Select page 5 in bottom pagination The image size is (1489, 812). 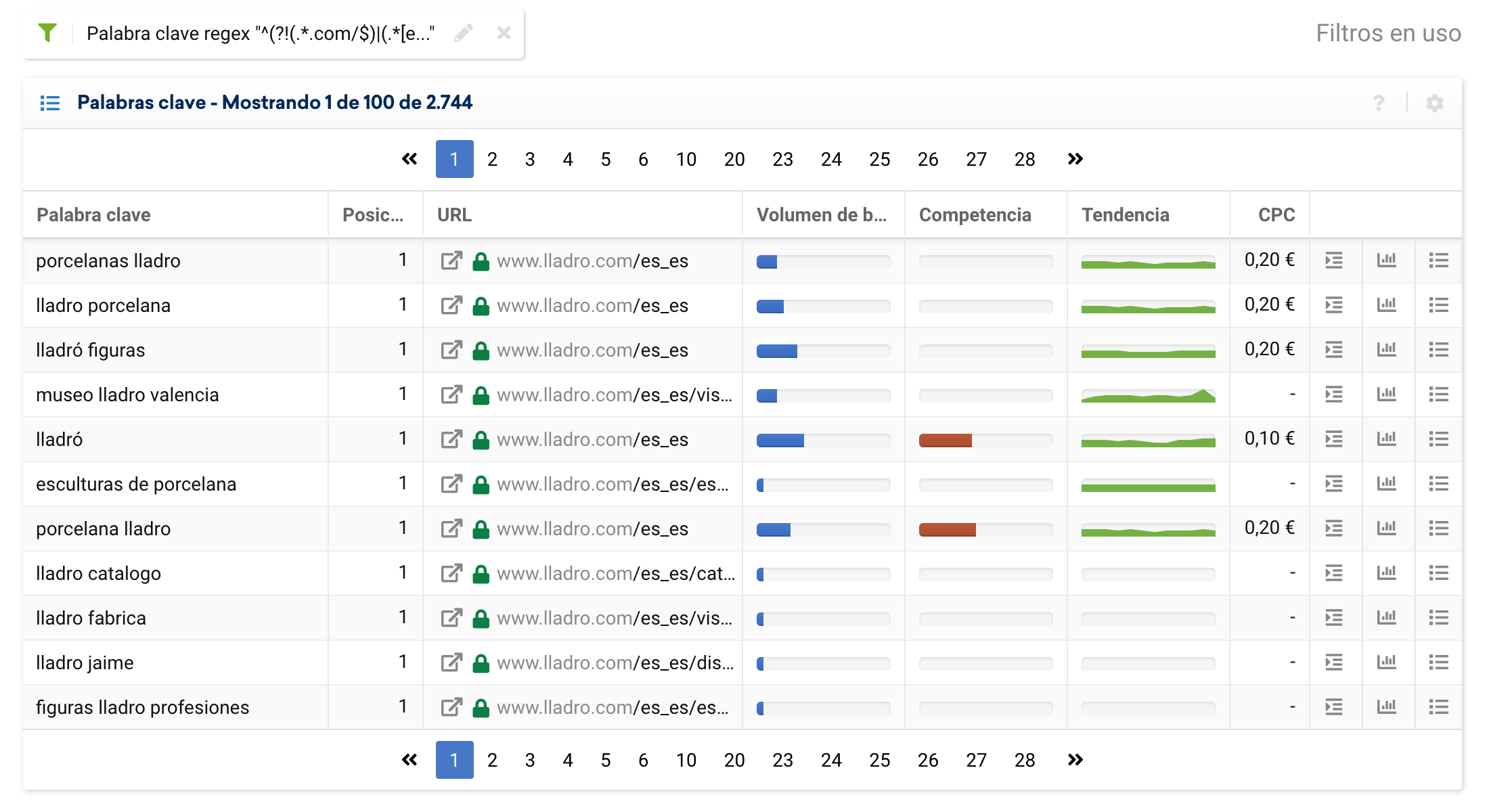[606, 760]
